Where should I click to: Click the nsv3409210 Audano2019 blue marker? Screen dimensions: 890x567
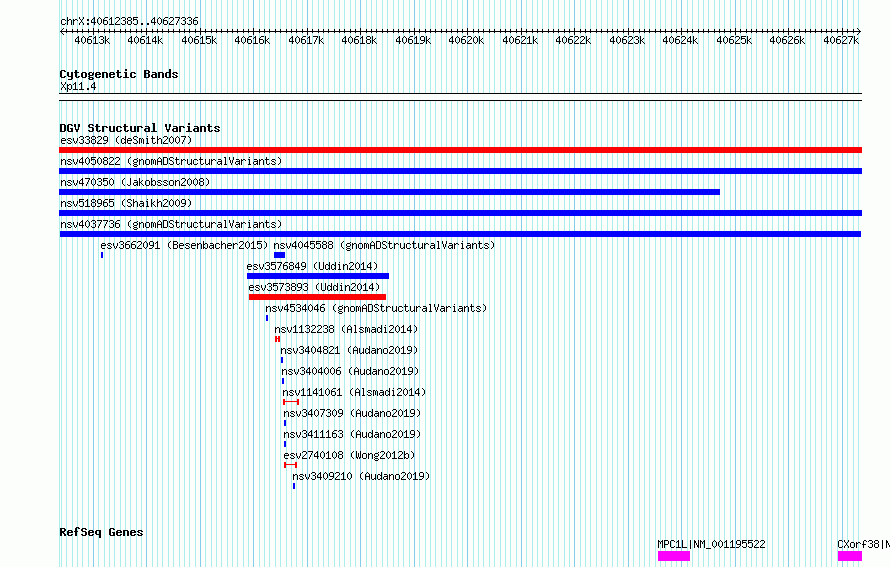[294, 486]
